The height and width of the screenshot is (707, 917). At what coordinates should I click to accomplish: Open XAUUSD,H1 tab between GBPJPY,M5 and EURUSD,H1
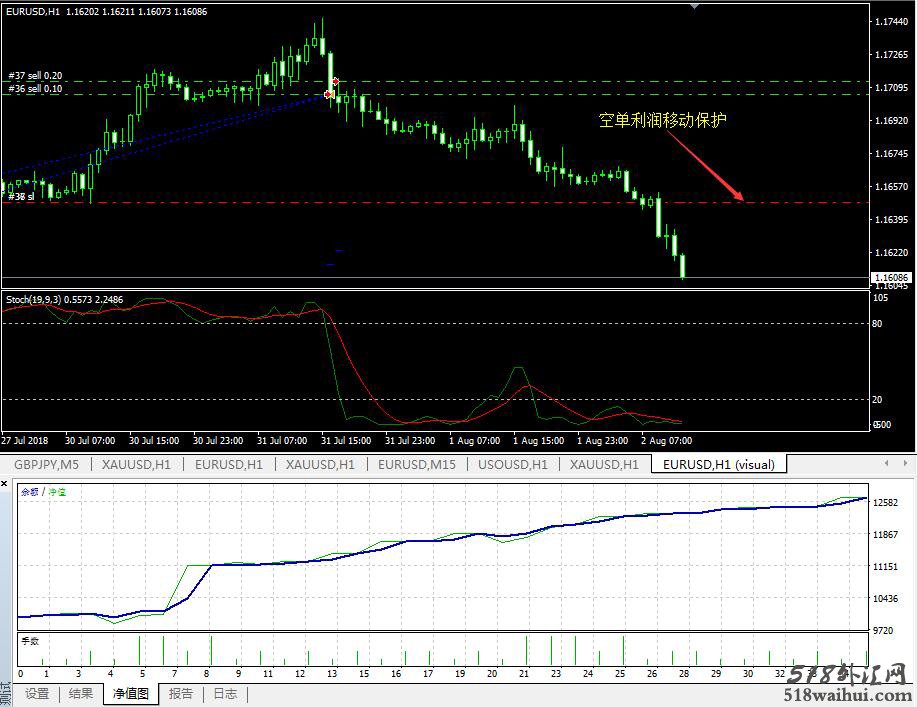(x=136, y=464)
